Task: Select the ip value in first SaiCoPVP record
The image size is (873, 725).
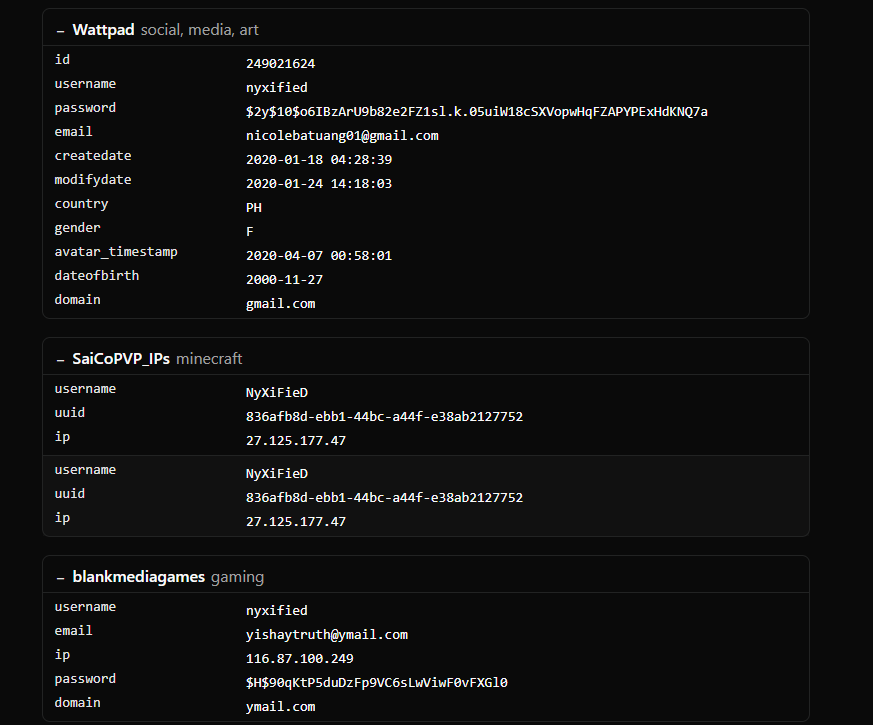Action: pyautogui.click(x=296, y=441)
